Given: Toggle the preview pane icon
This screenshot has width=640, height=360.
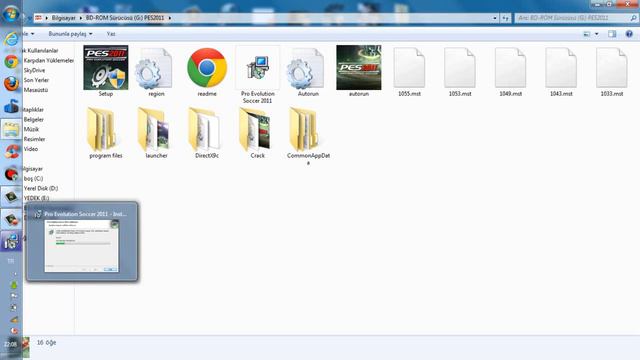Looking at the screenshot, I should click(612, 34).
